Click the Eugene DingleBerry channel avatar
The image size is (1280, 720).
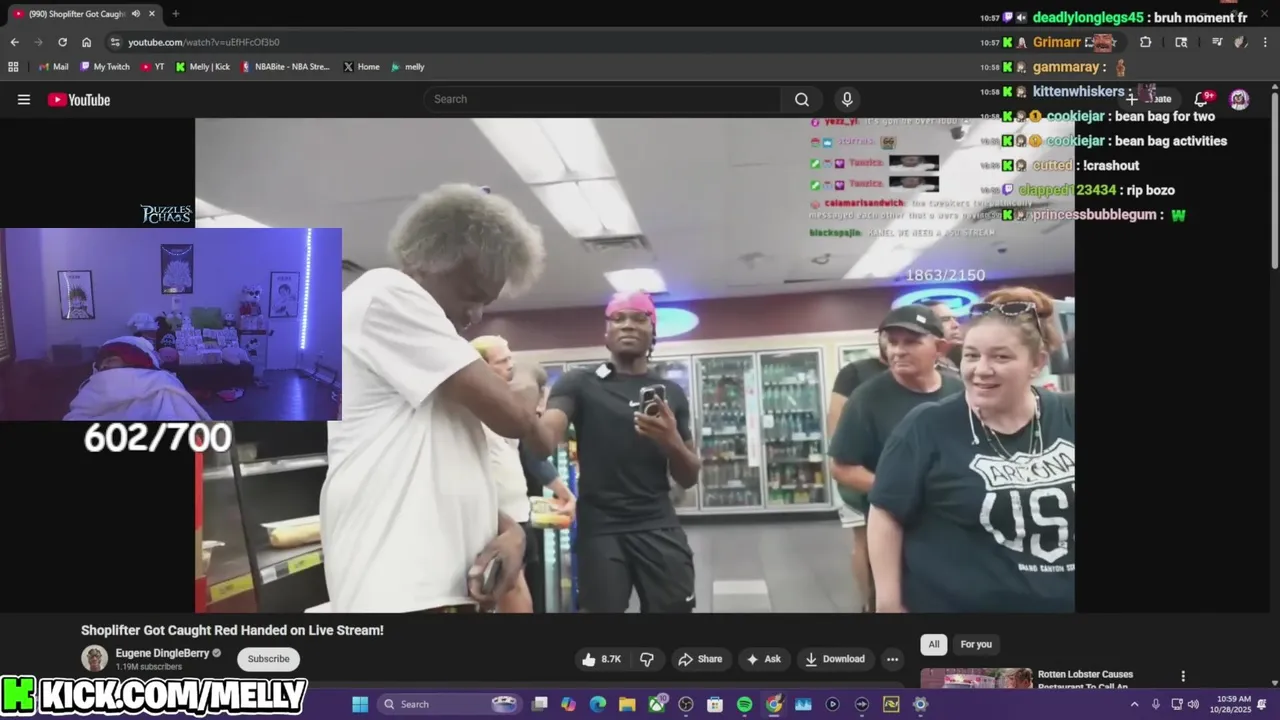click(x=94, y=658)
